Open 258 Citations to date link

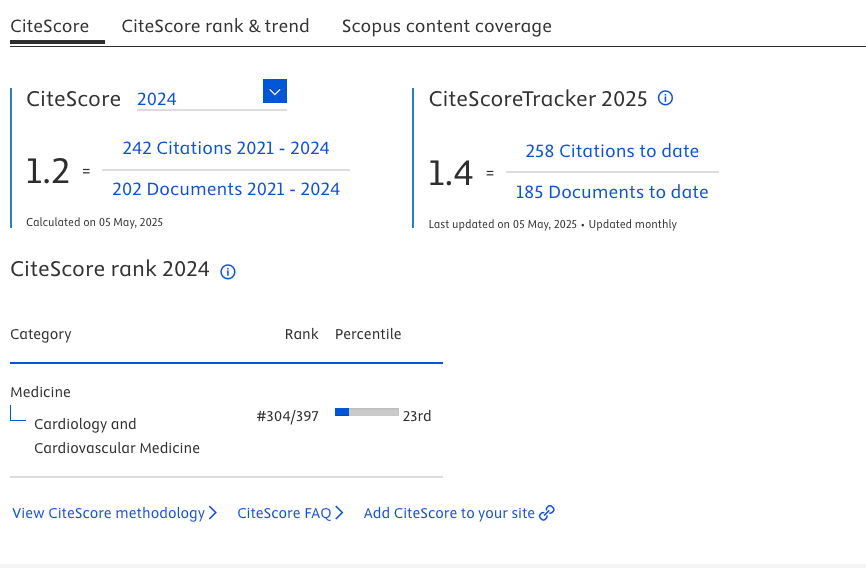[612, 151]
